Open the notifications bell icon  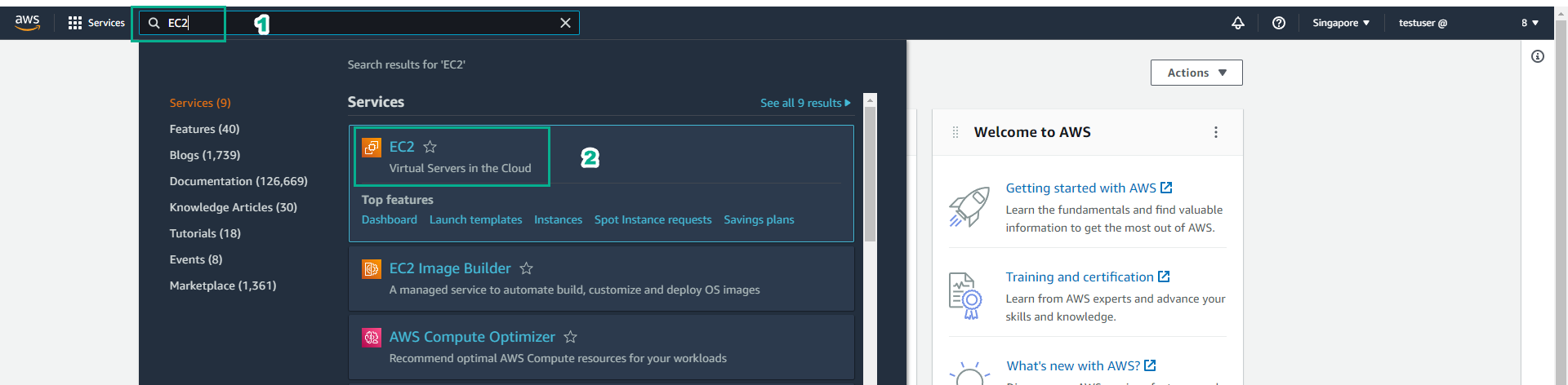tap(1238, 23)
